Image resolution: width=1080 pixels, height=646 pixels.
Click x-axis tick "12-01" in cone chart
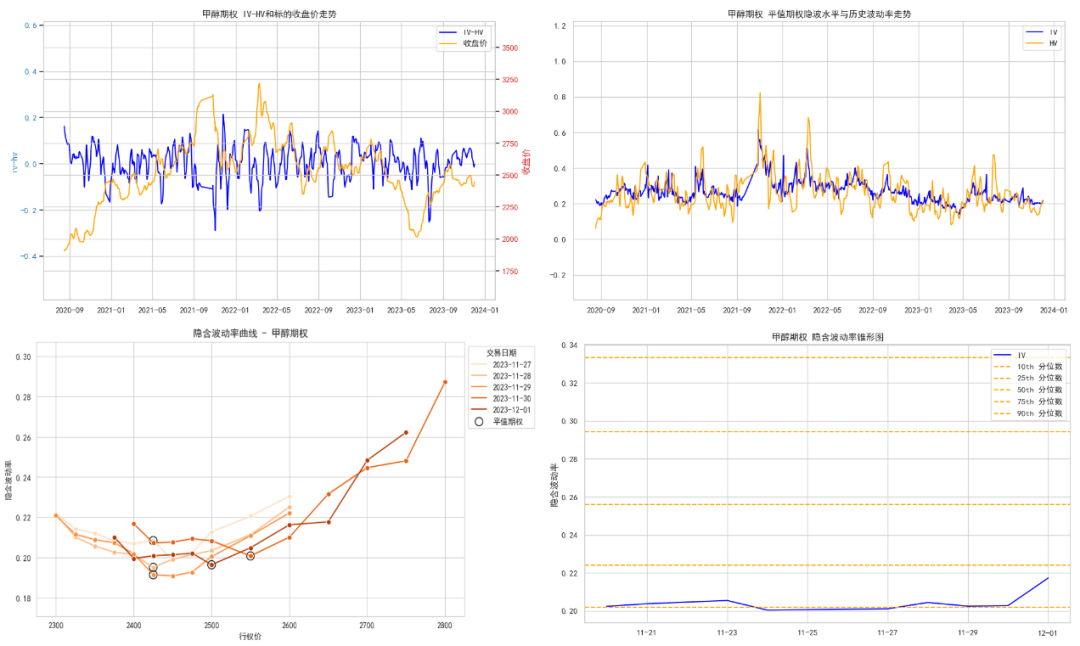(1048, 632)
